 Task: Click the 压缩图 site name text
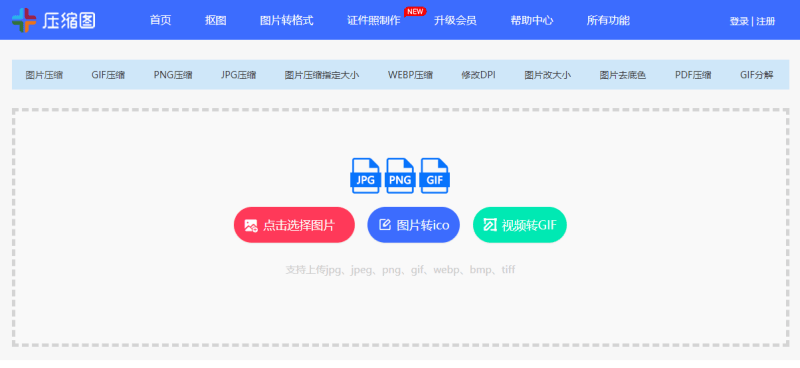pyautogui.click(x=69, y=20)
